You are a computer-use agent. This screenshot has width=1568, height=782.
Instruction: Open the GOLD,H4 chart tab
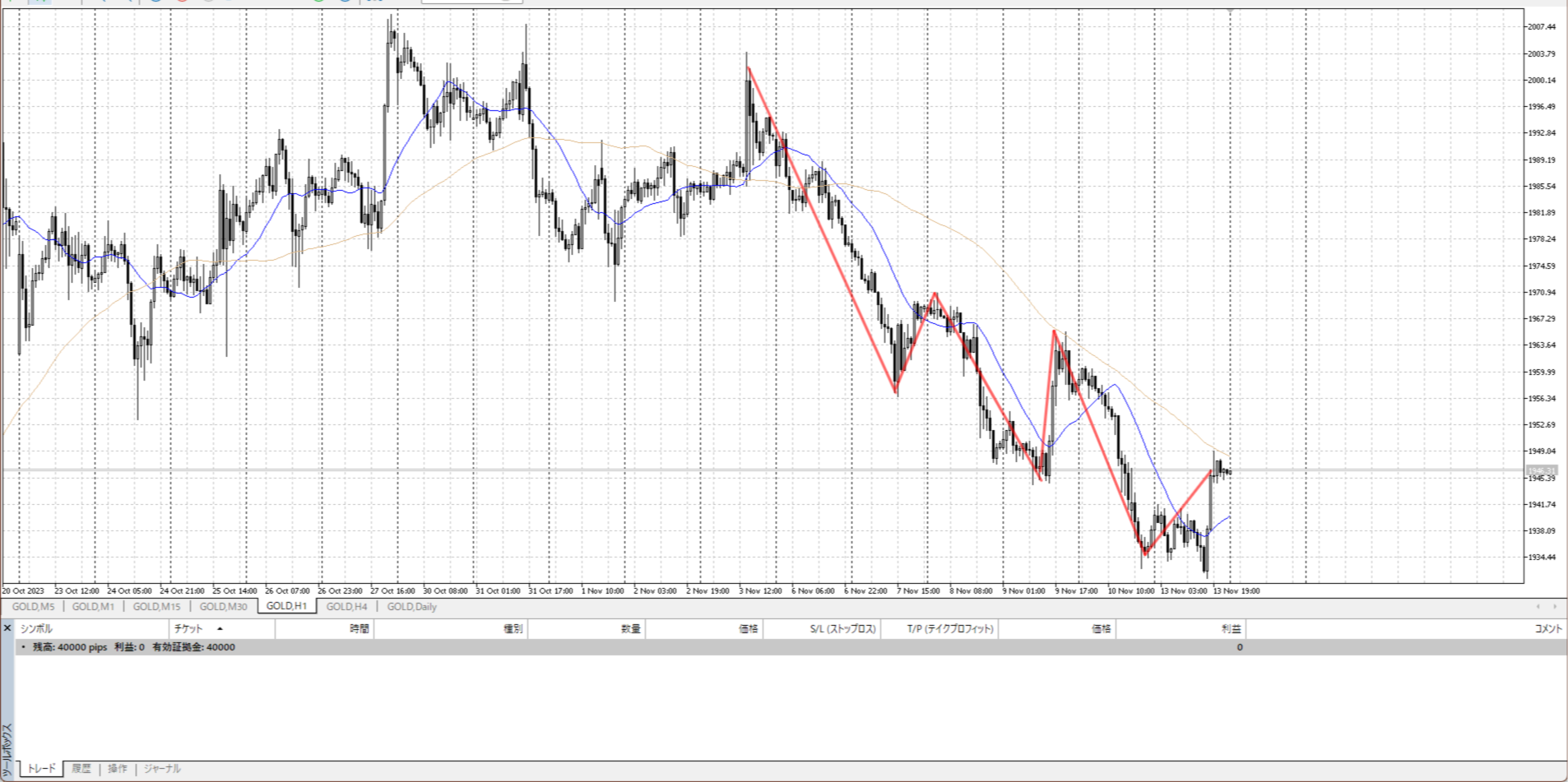[346, 607]
